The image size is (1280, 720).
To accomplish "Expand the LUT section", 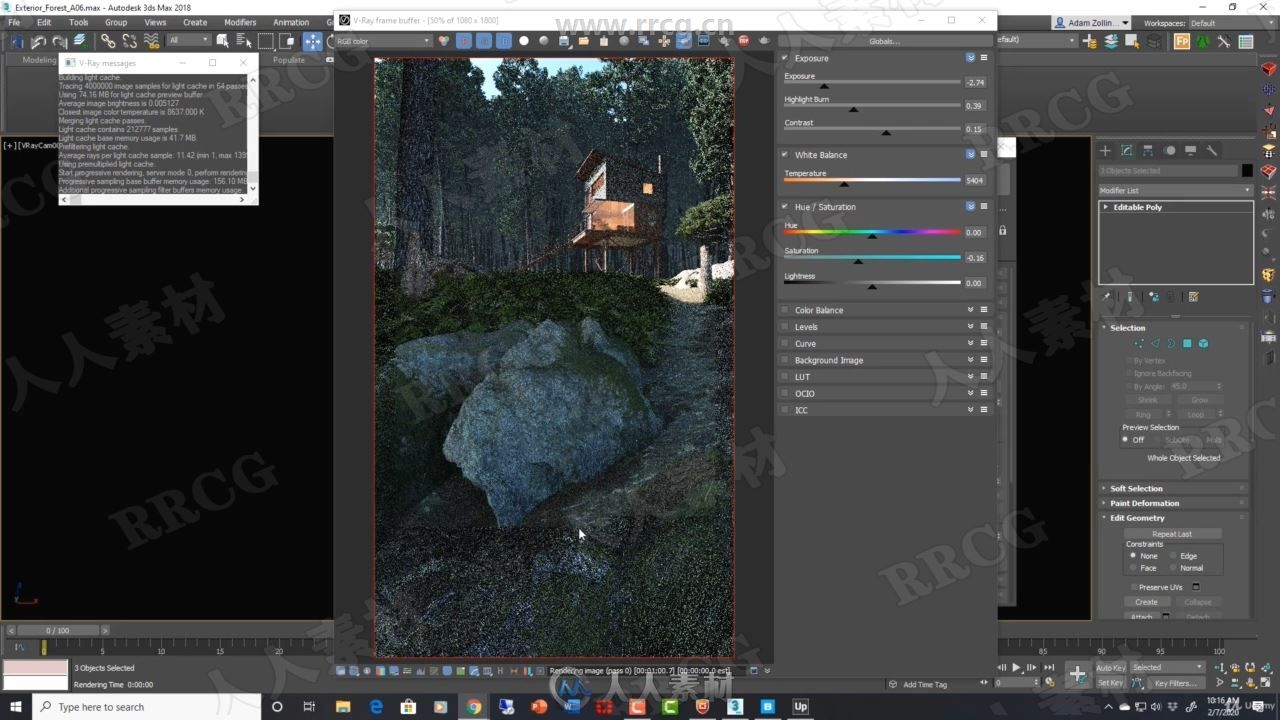I will coord(970,377).
